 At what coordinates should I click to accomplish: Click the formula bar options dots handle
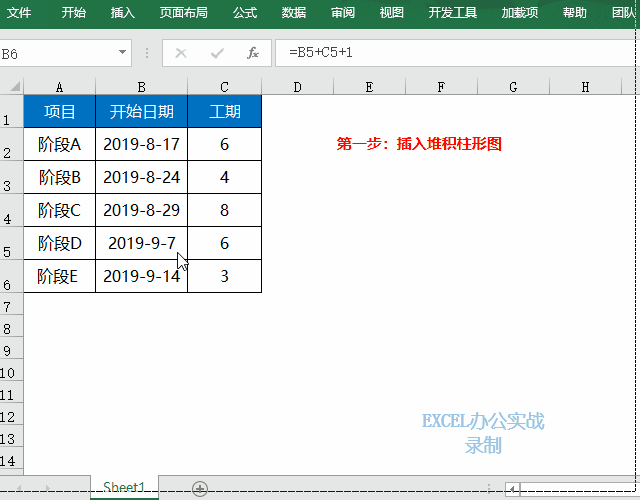pos(147,53)
